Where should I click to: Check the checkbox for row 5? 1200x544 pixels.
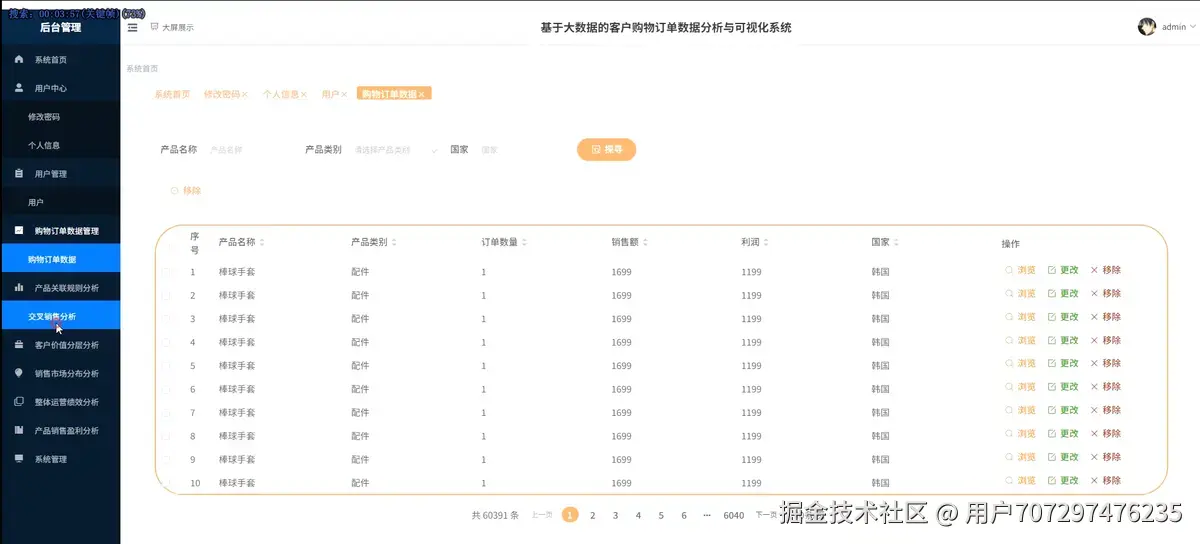coord(167,366)
